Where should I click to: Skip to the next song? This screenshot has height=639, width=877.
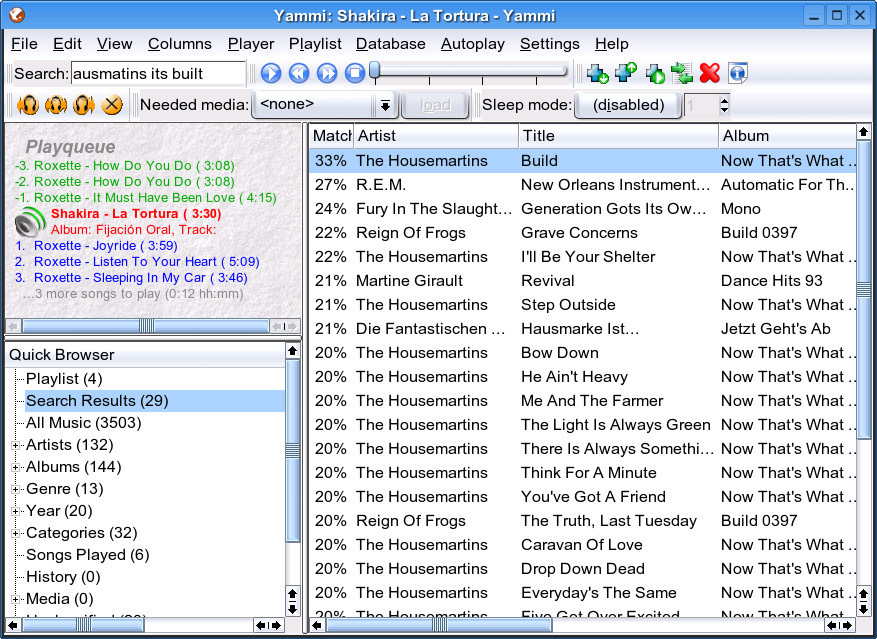pyautogui.click(x=327, y=73)
